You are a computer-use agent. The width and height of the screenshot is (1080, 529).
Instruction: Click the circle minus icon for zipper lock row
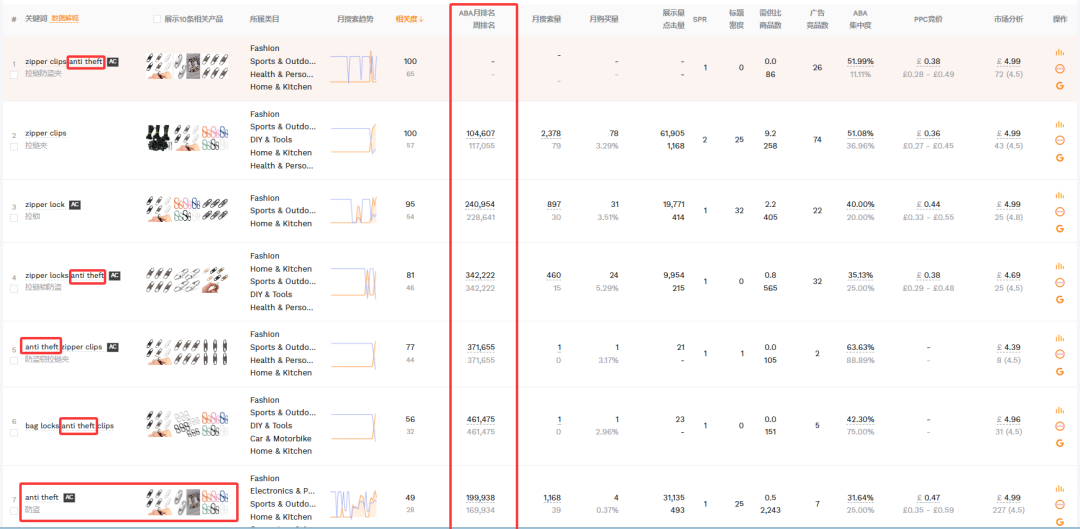[1059, 211]
